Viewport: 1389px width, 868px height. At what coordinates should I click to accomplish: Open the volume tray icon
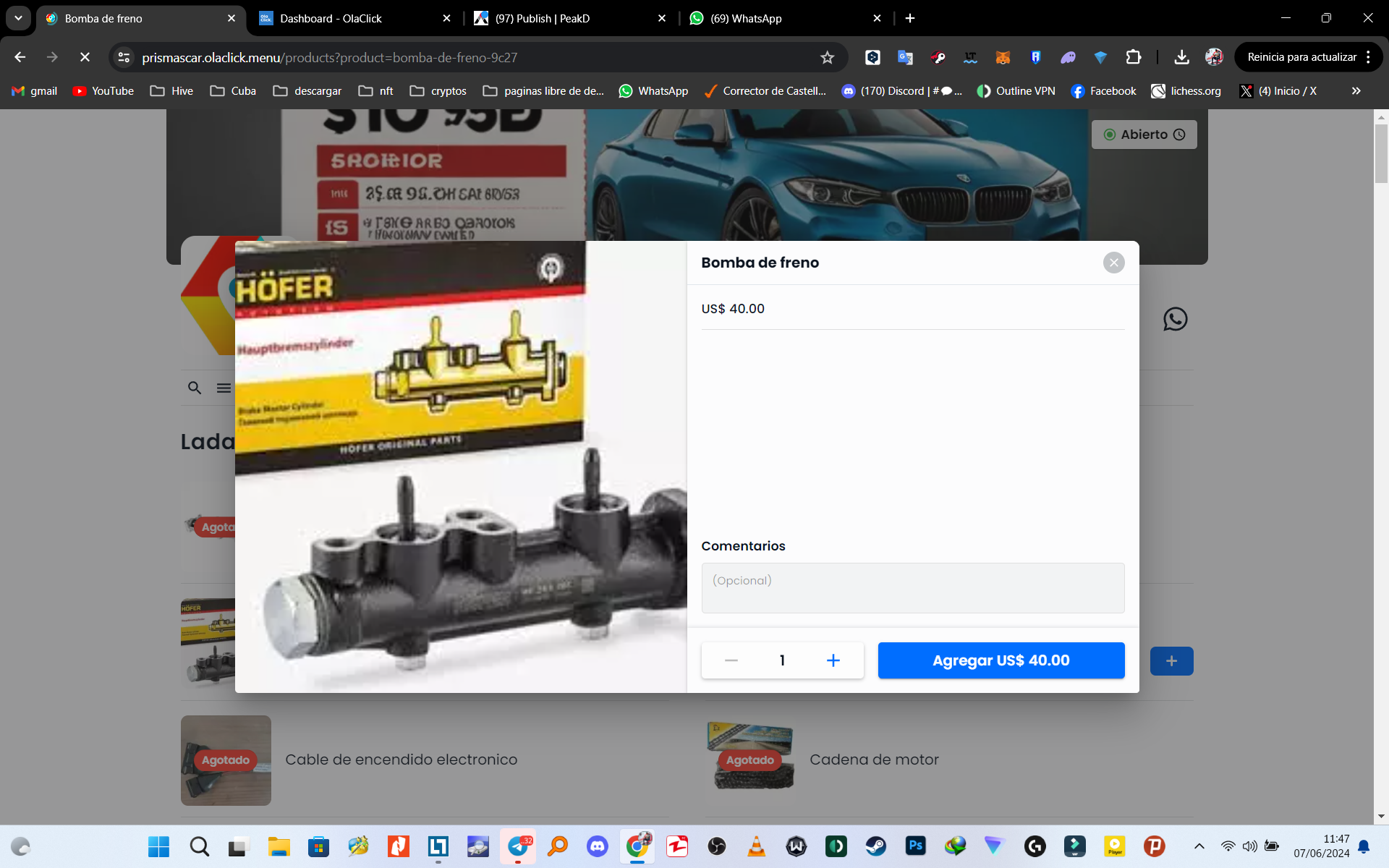click(x=1249, y=846)
